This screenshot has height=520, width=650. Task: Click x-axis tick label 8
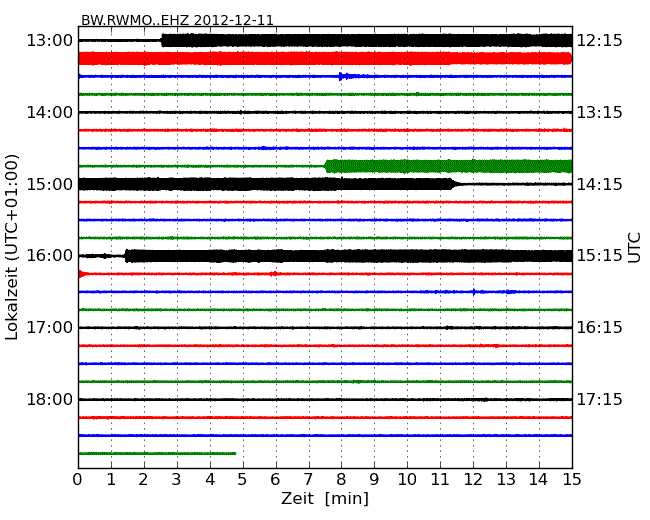point(341,480)
